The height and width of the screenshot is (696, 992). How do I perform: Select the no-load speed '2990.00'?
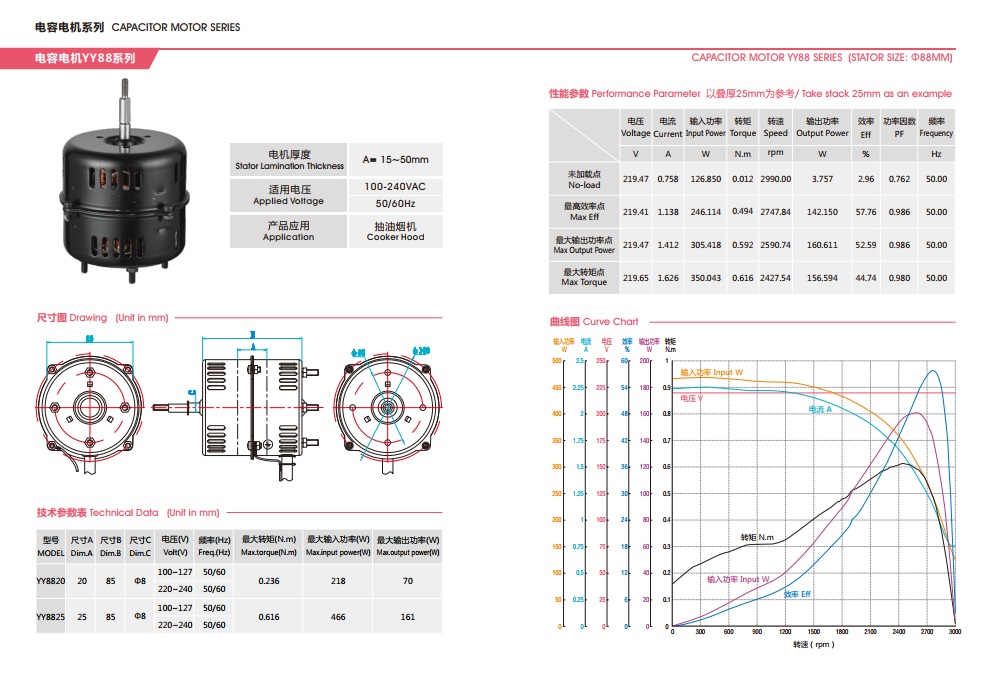pyautogui.click(x=776, y=179)
